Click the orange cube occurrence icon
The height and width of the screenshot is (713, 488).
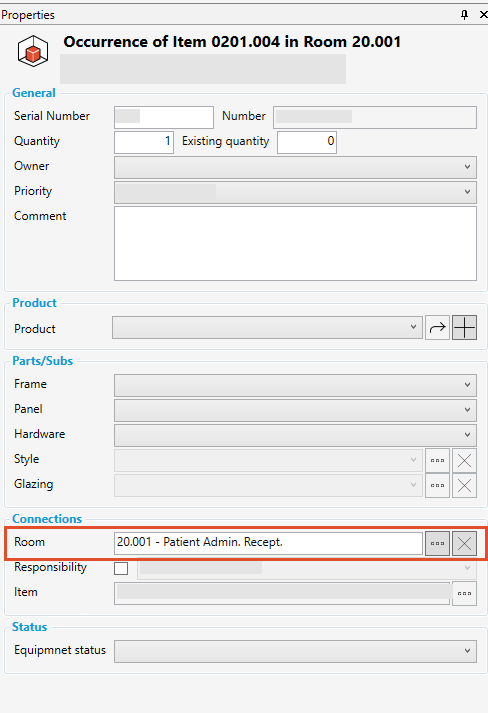(33, 51)
